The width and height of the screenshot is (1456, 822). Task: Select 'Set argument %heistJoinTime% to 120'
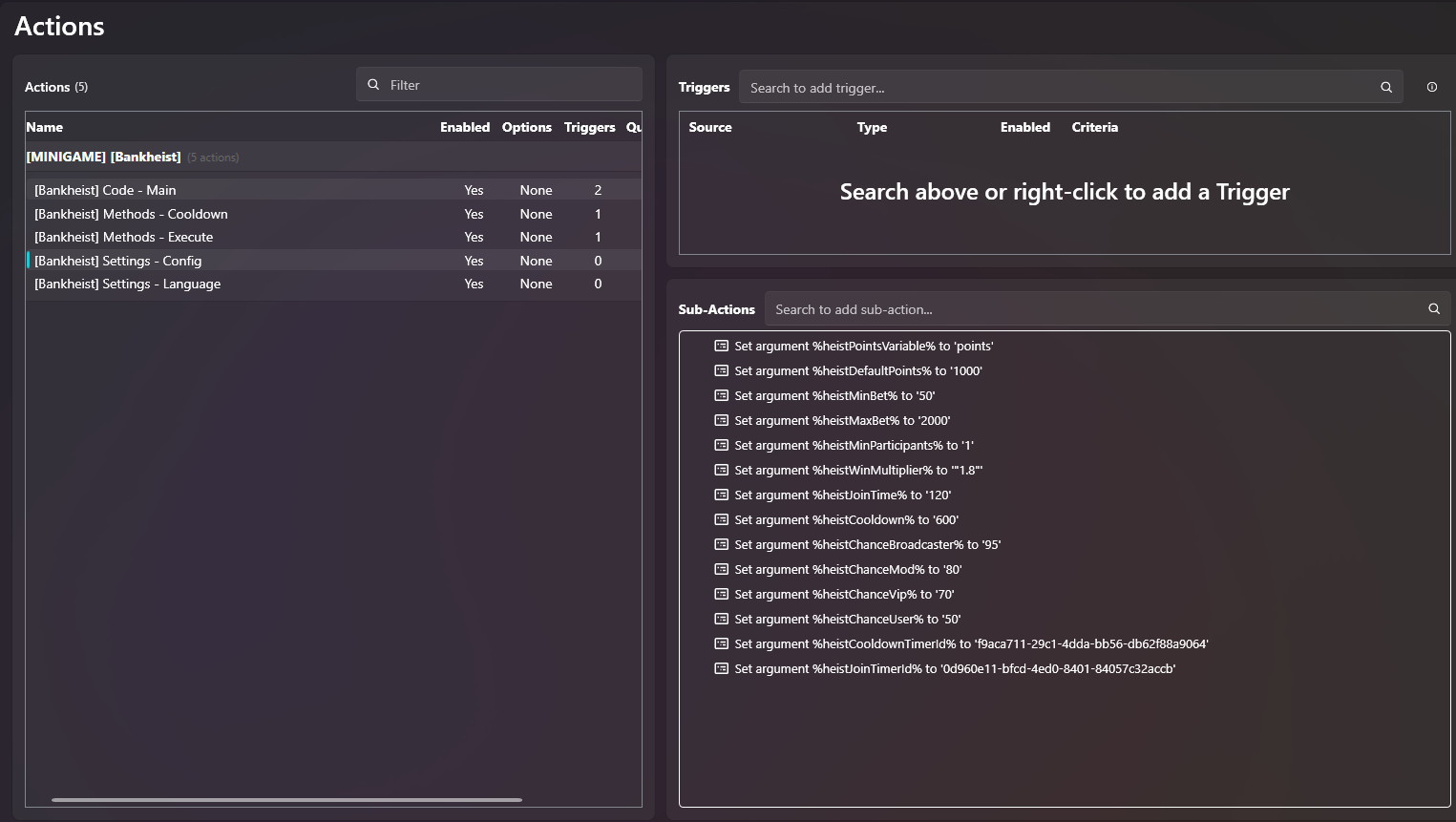click(843, 495)
